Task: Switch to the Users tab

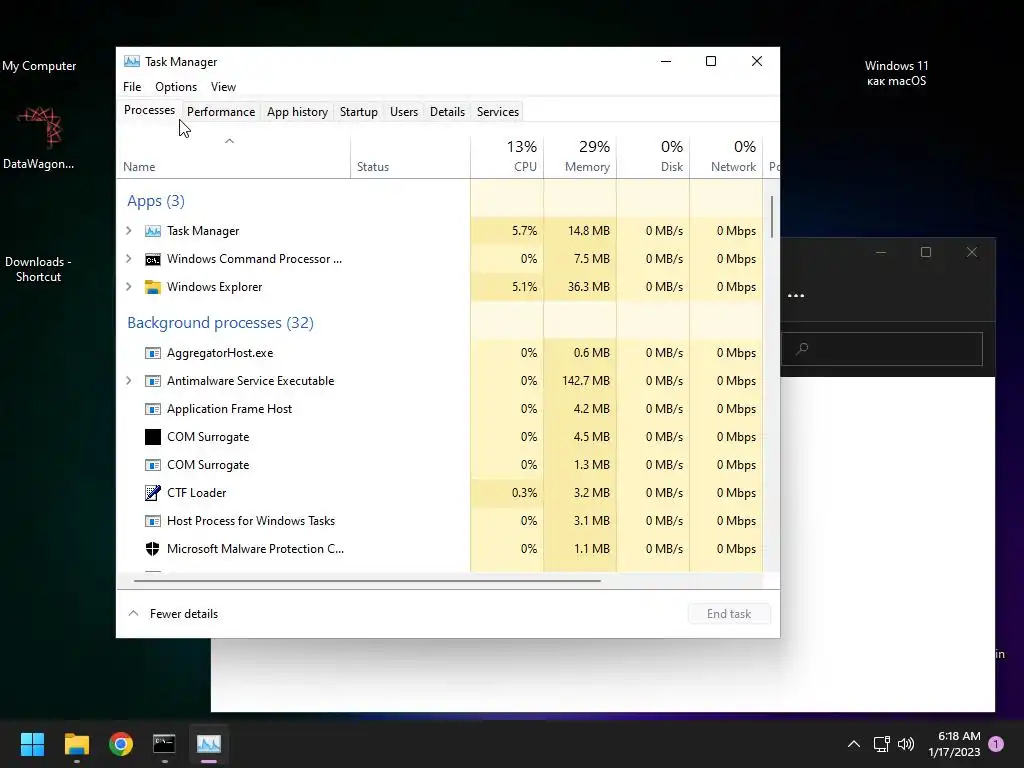Action: pyautogui.click(x=404, y=112)
